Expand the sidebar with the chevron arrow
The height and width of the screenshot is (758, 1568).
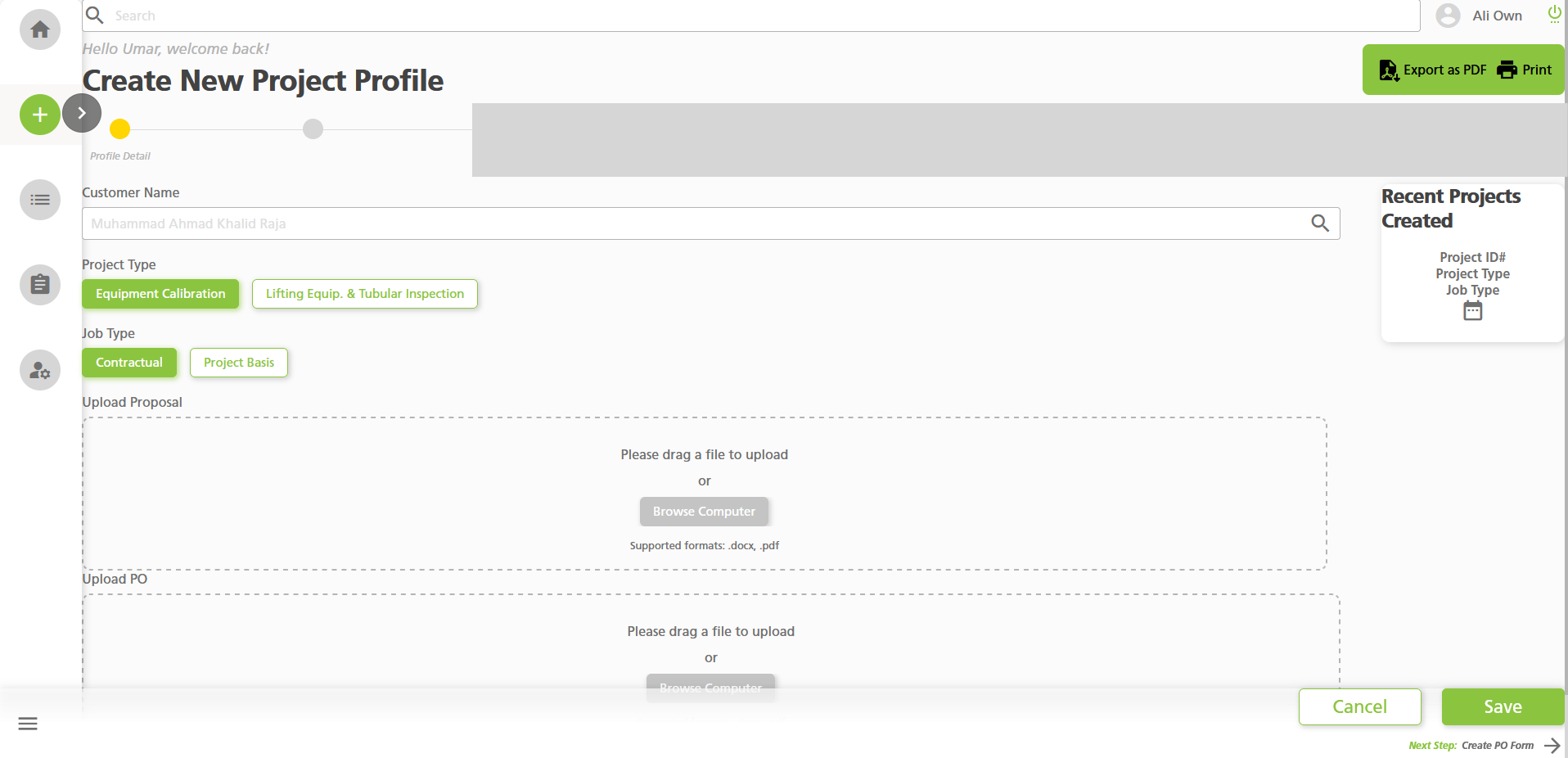pyautogui.click(x=81, y=112)
